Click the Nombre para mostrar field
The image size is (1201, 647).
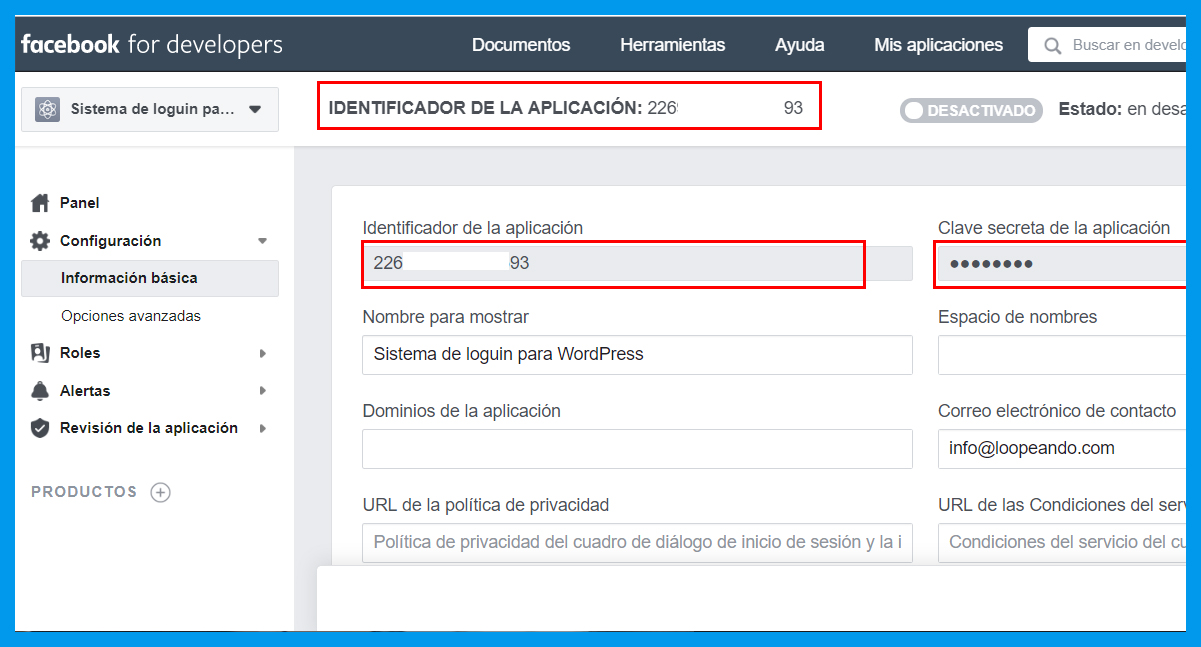coord(637,354)
